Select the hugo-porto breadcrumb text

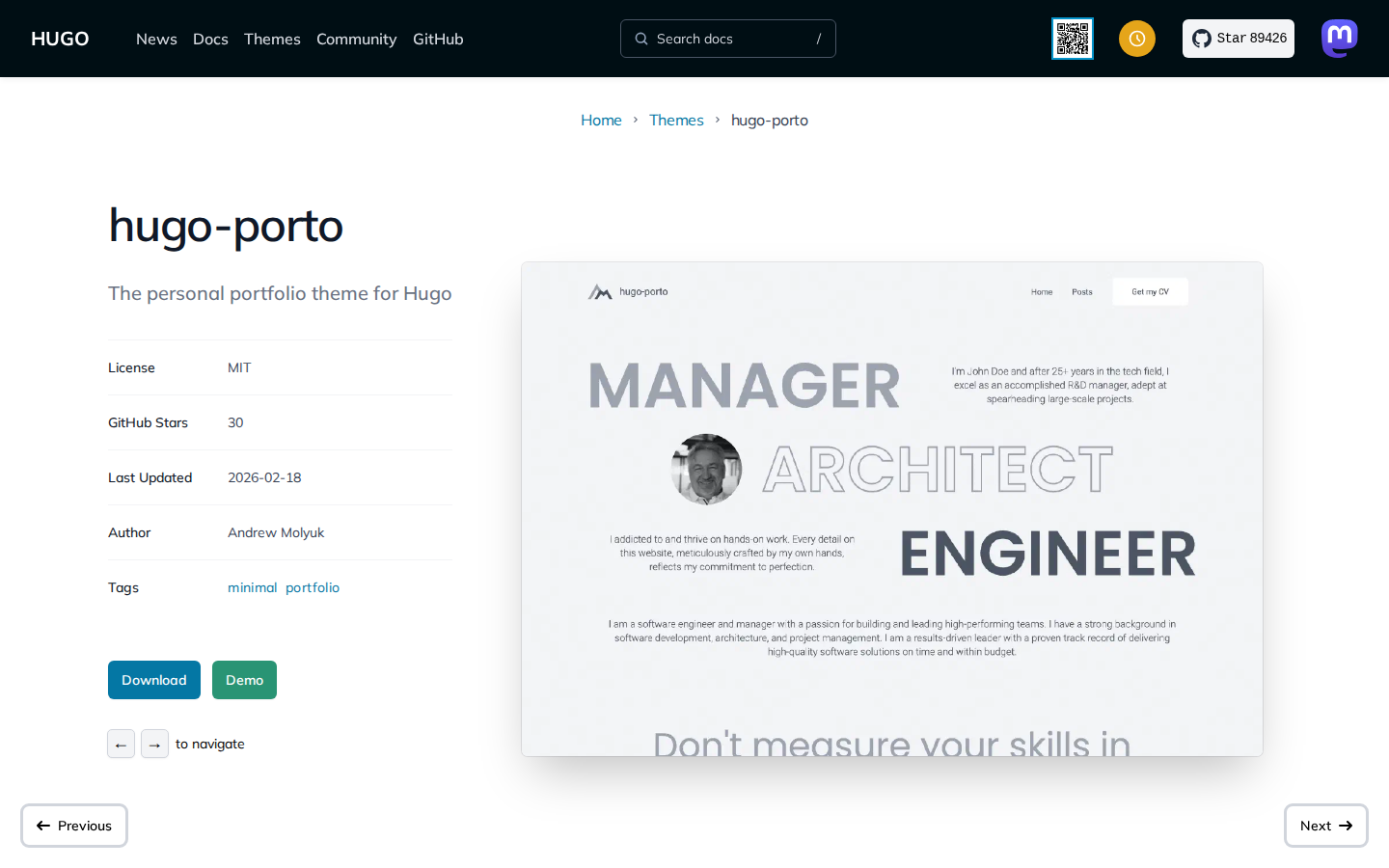[770, 120]
